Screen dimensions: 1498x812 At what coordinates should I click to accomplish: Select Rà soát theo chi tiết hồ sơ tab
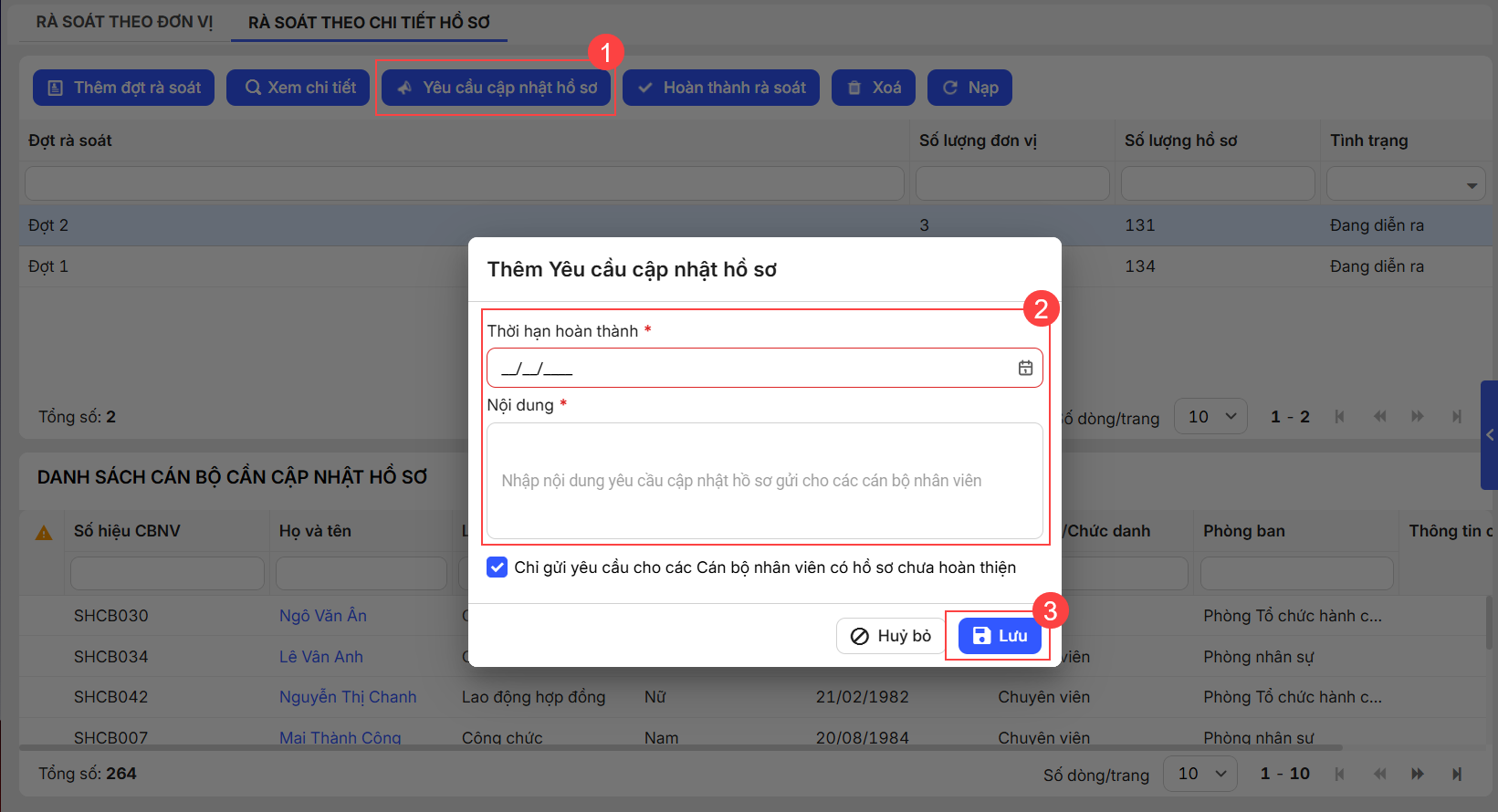pos(369,22)
